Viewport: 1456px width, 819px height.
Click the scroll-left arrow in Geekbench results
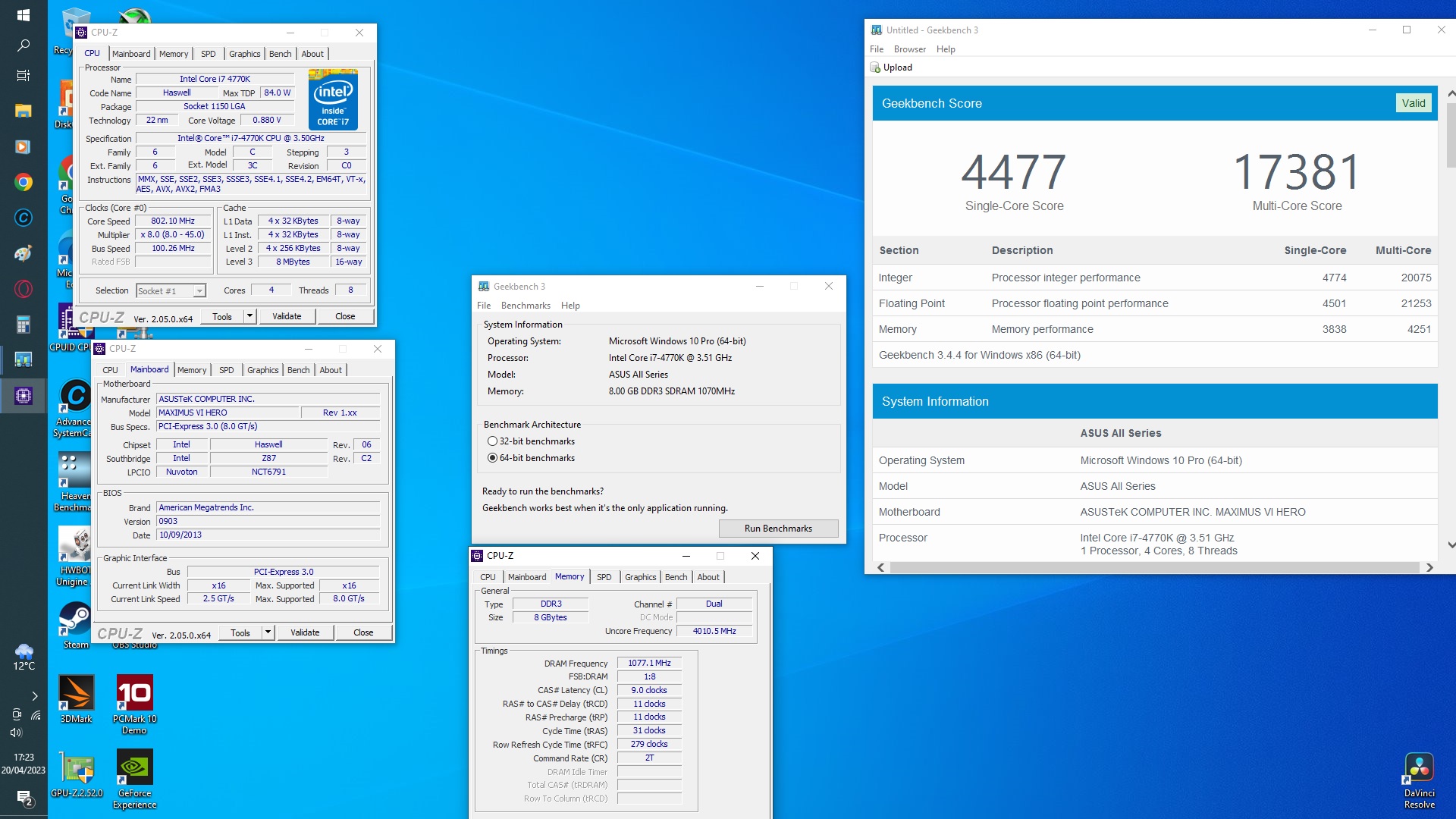click(880, 567)
